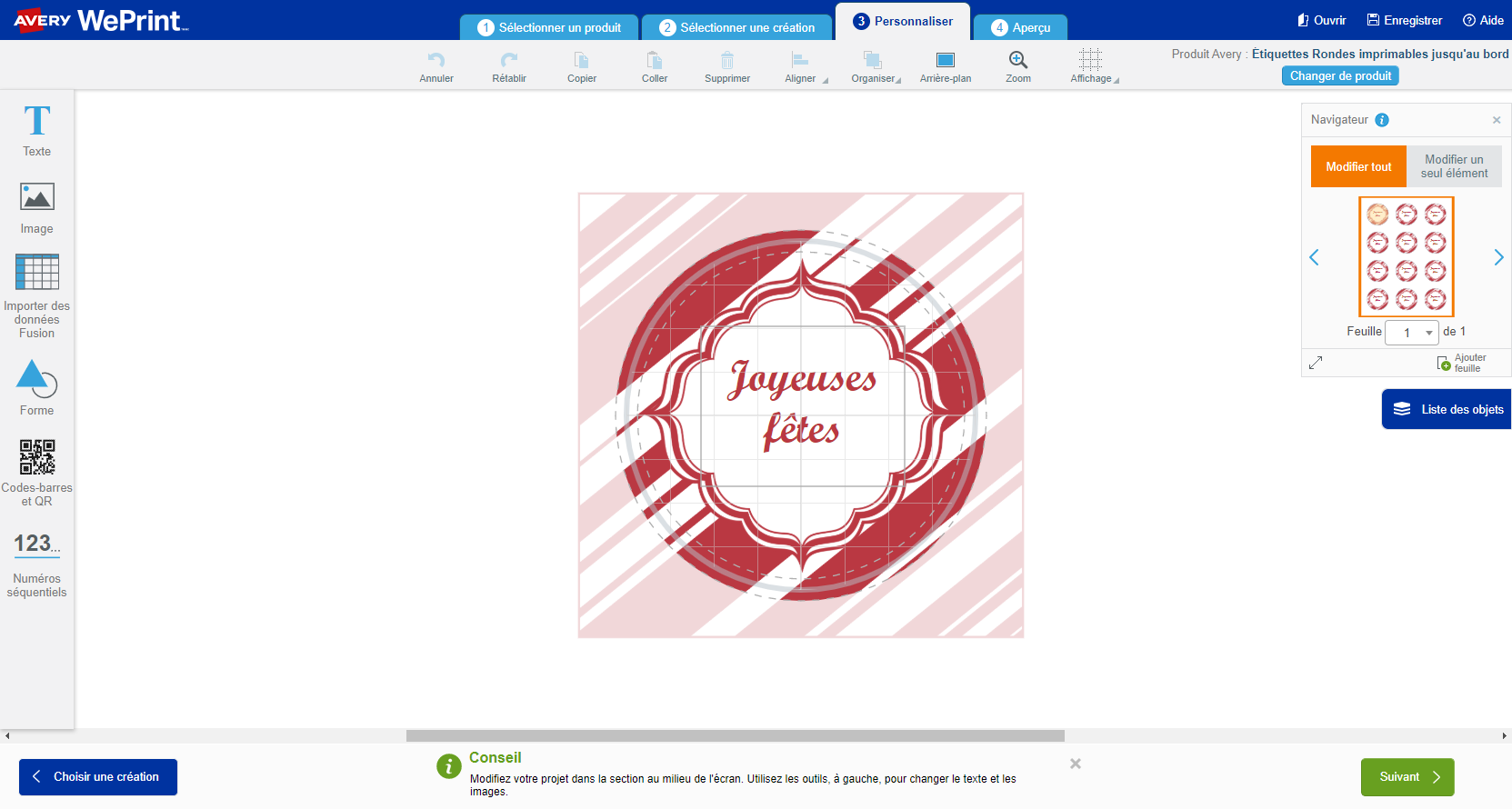The image size is (1512, 809).
Task: Click the Avery WePrint logo
Action: pyautogui.click(x=100, y=20)
